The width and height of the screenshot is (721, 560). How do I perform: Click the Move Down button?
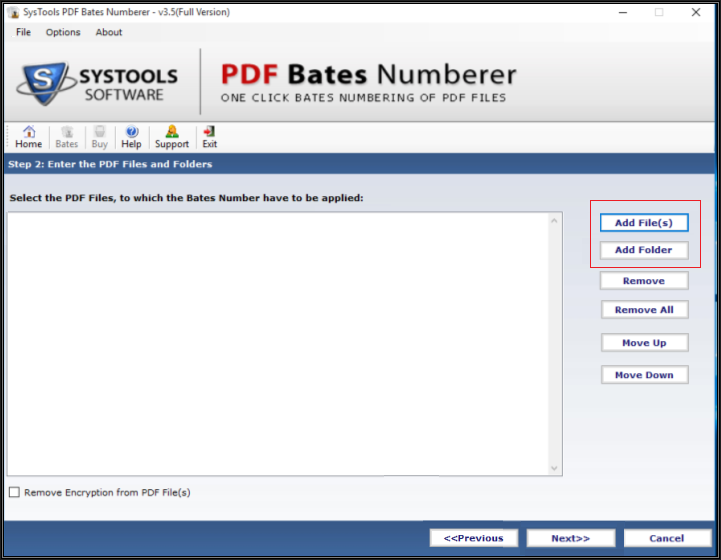pyautogui.click(x=644, y=375)
